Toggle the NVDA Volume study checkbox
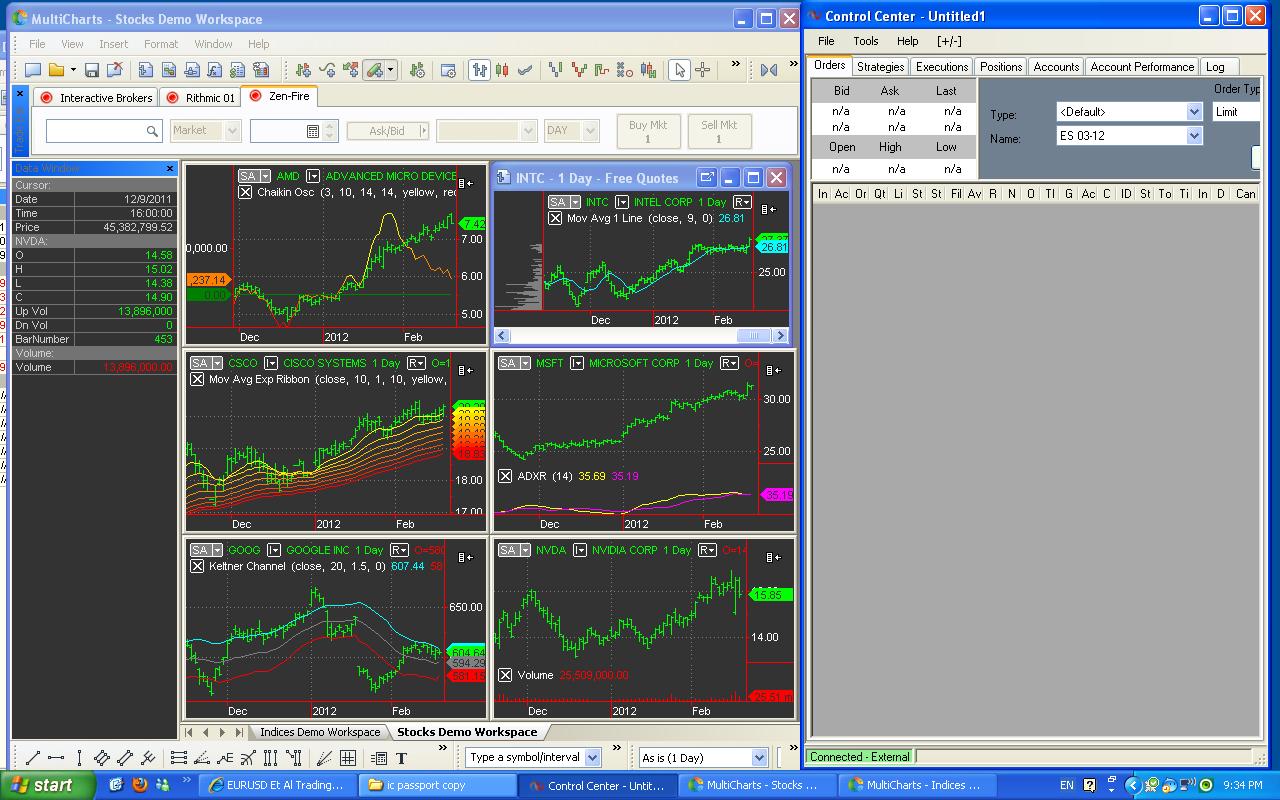This screenshot has height=800, width=1280. [x=505, y=675]
